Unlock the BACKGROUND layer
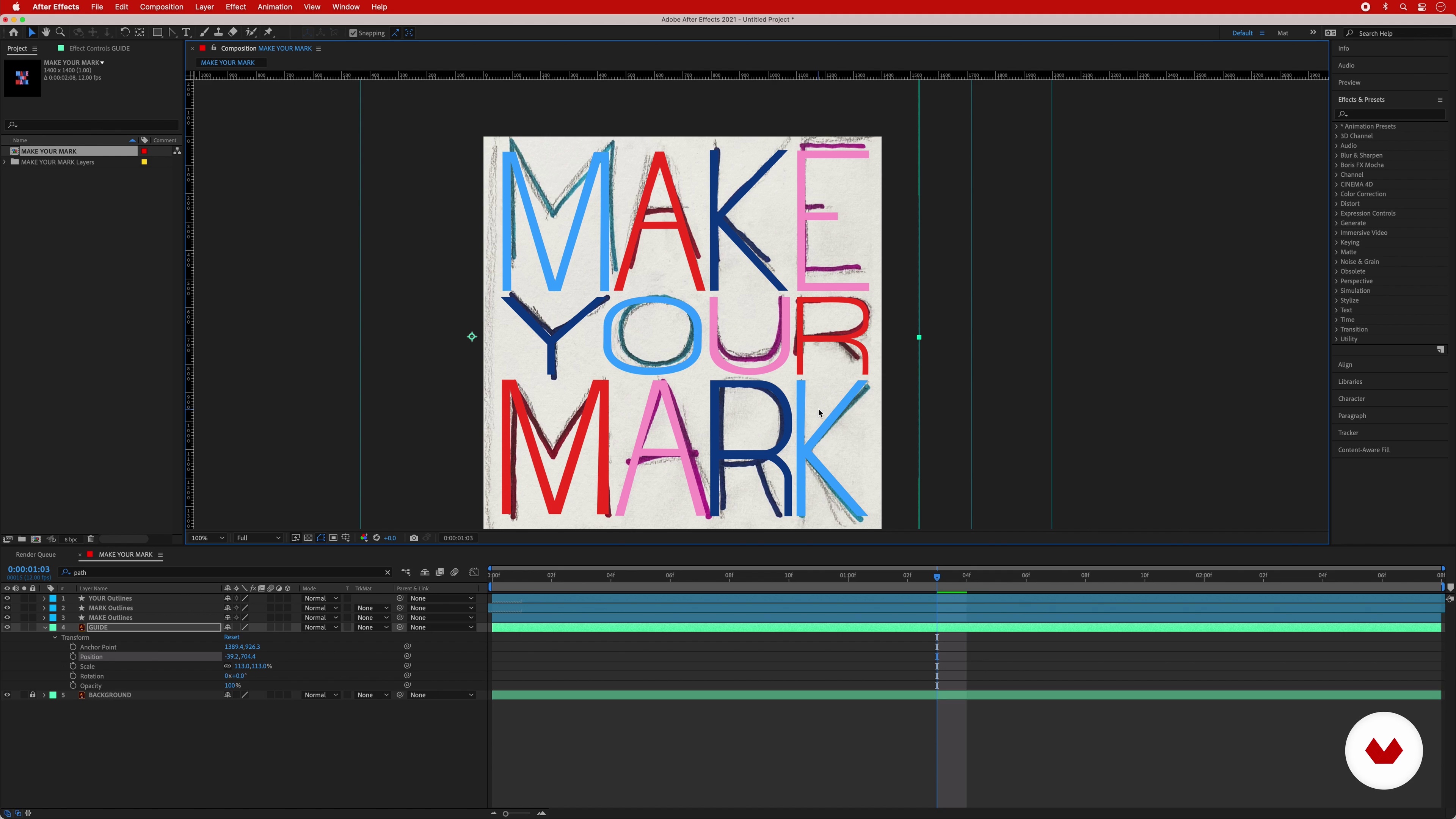 point(33,695)
